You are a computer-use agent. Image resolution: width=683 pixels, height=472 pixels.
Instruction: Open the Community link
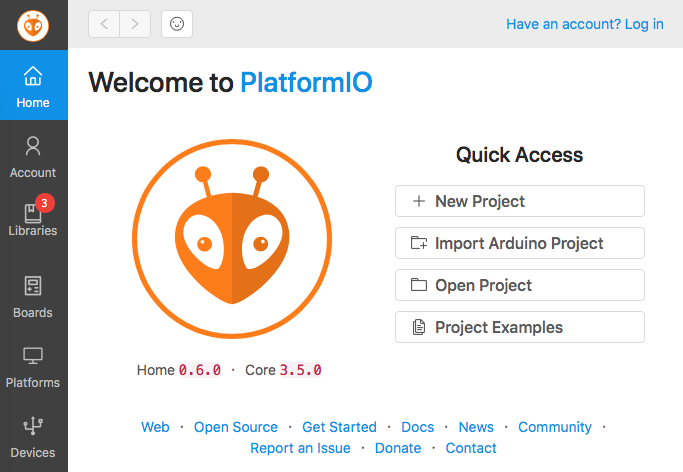pyautogui.click(x=555, y=427)
